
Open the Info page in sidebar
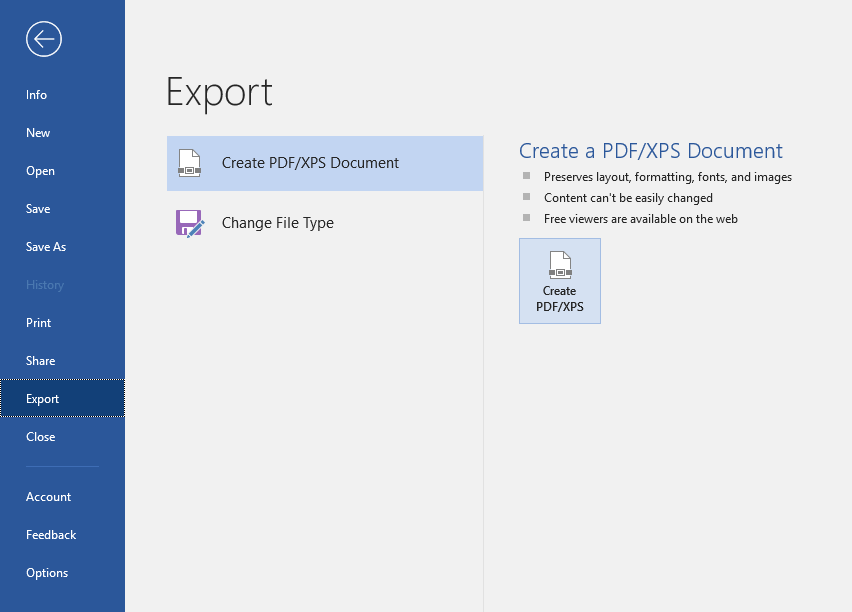coord(37,95)
